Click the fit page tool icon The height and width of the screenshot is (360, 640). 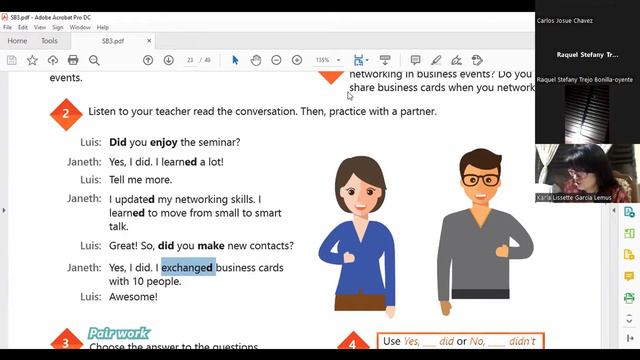358,60
